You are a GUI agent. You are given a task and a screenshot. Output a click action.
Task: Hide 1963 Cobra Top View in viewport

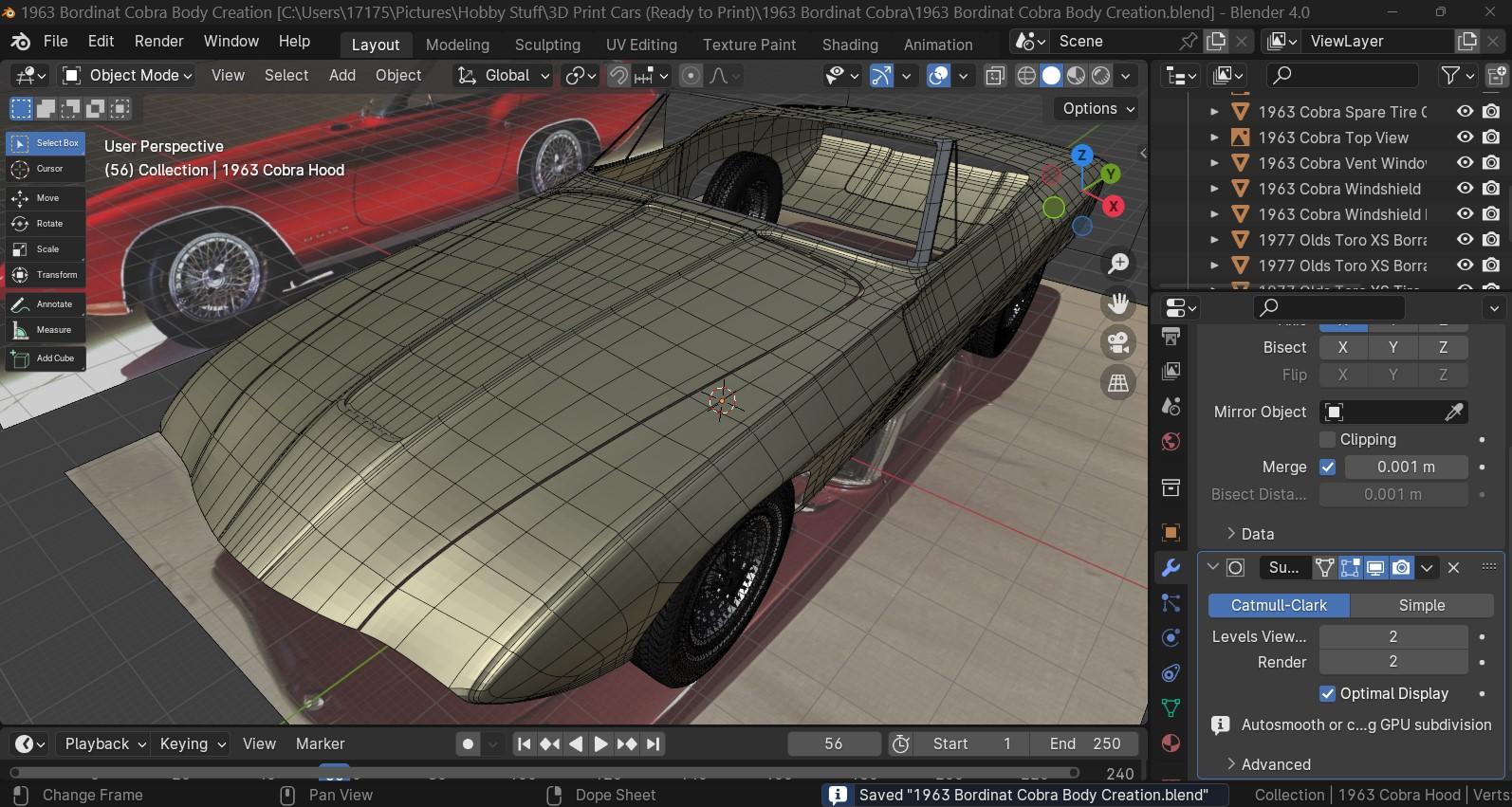1466,138
